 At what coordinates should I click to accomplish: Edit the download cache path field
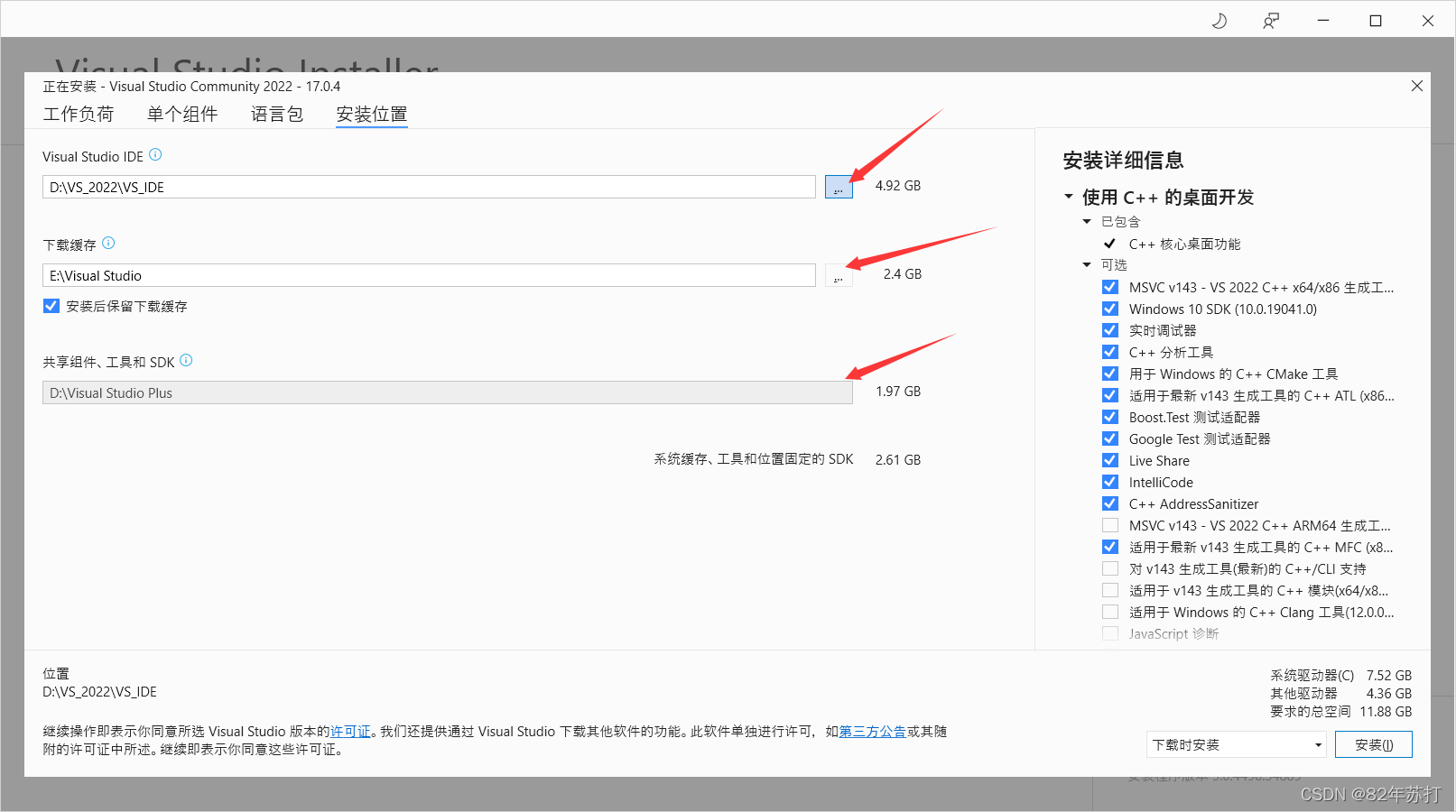point(429,275)
